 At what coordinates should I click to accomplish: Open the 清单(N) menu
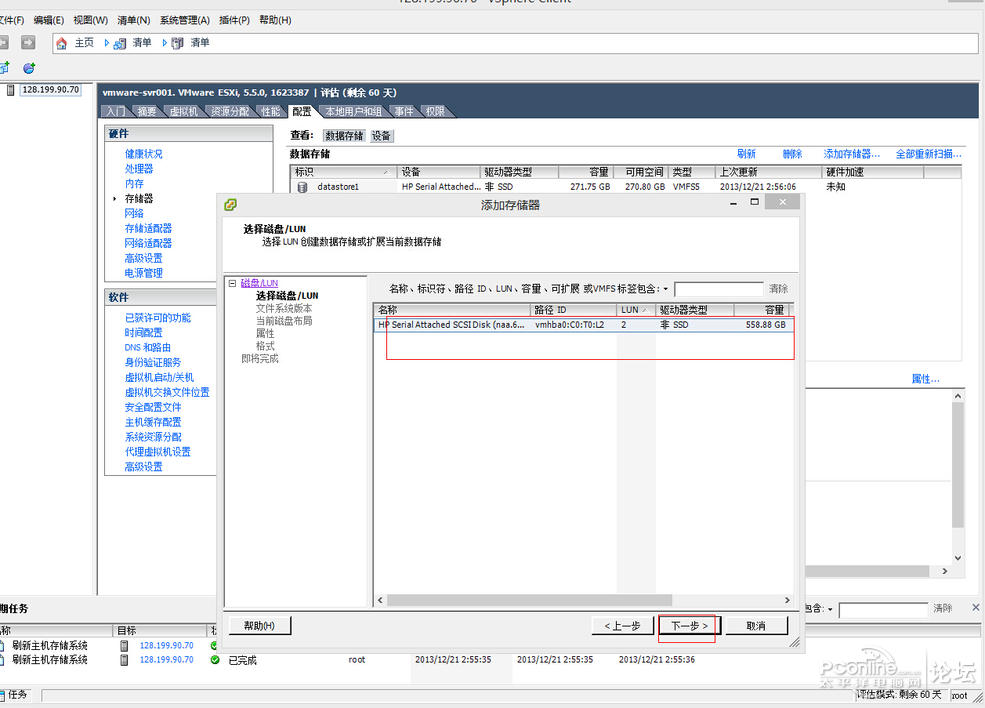(134, 20)
